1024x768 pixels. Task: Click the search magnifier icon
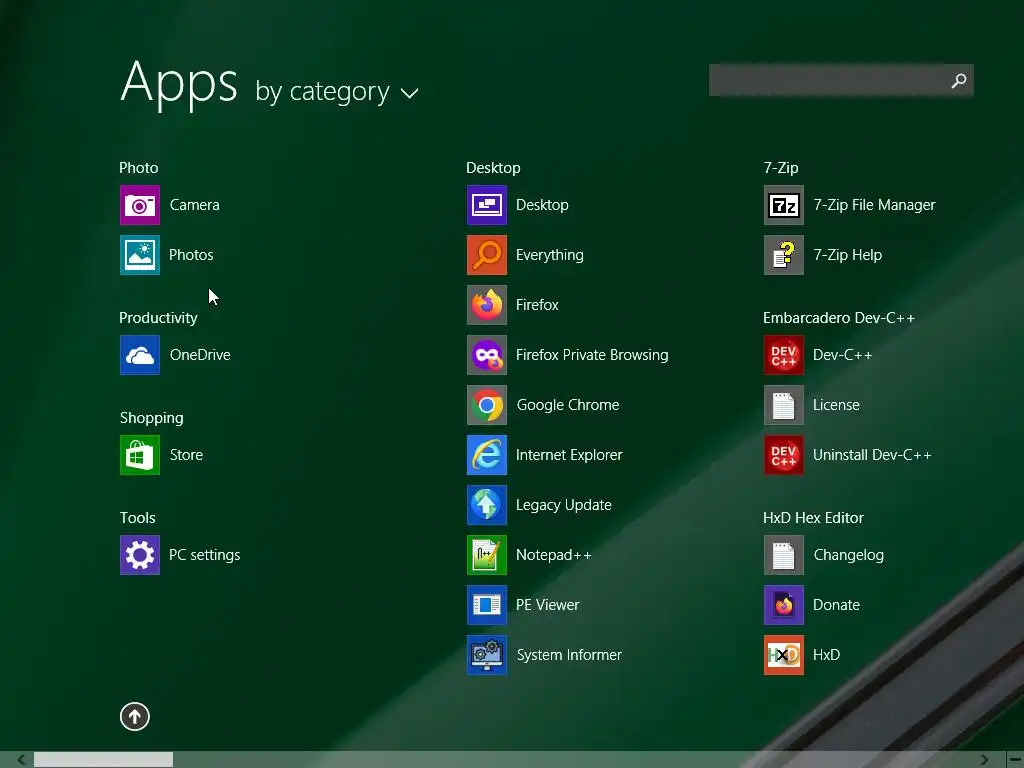click(959, 80)
